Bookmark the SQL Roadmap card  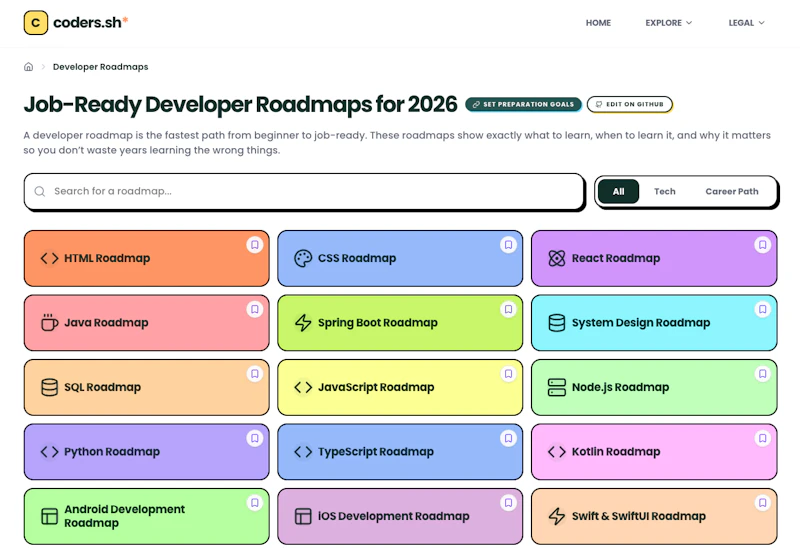click(x=255, y=374)
